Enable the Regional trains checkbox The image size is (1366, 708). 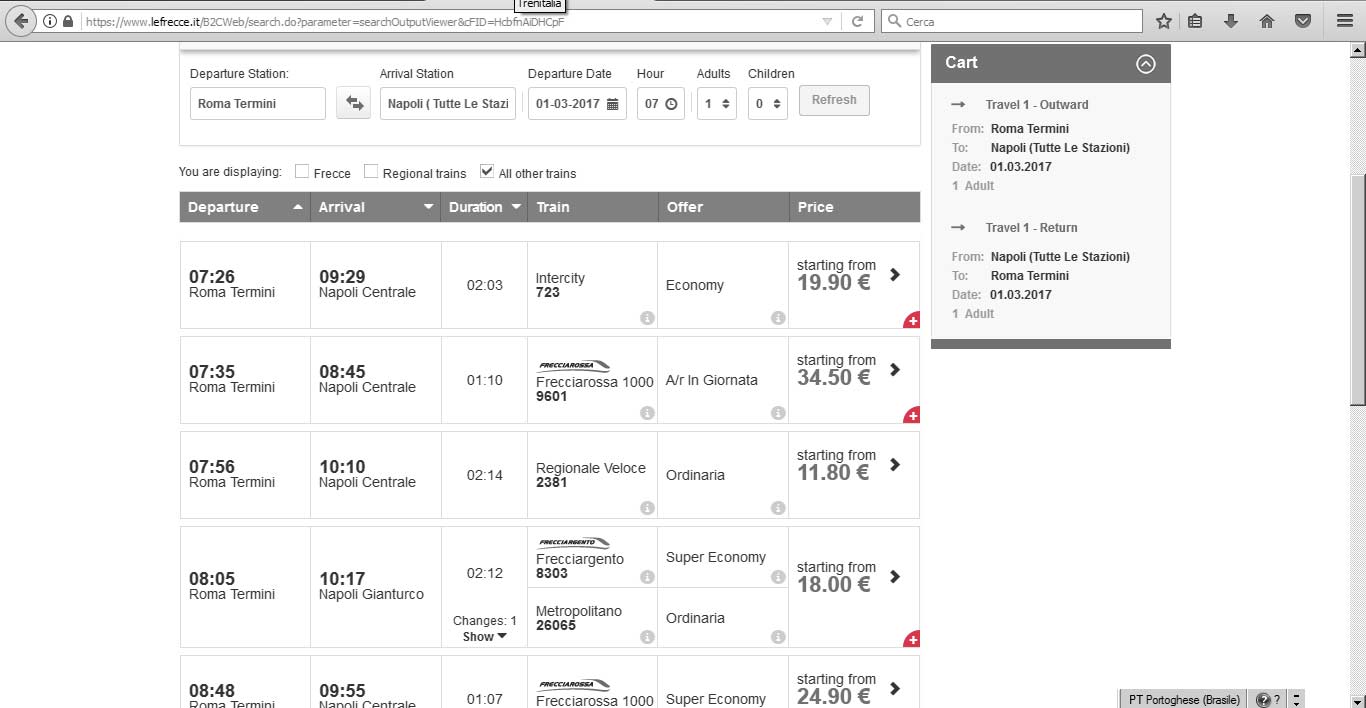371,172
